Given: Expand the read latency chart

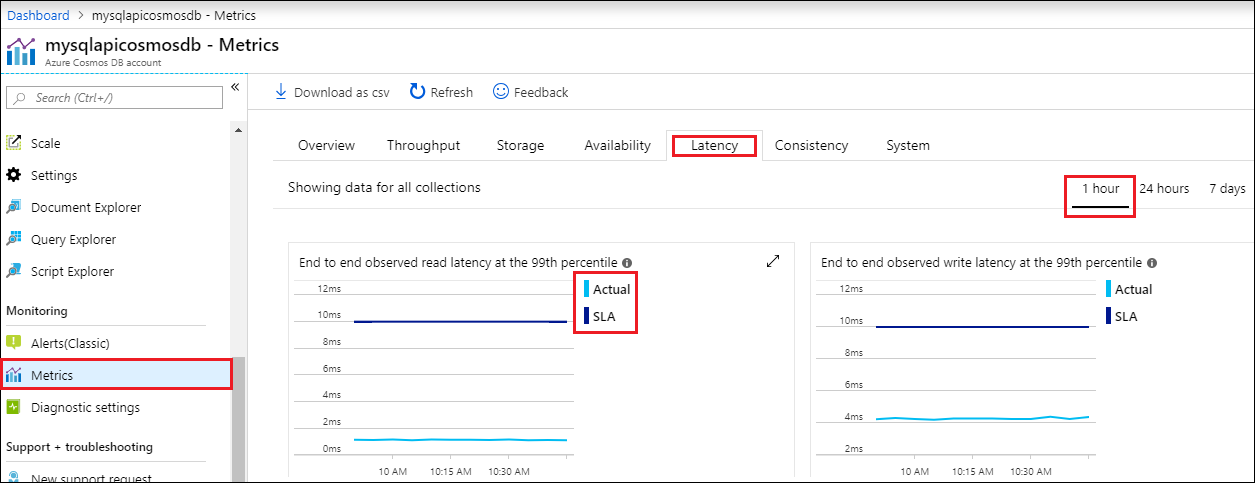Looking at the screenshot, I should pyautogui.click(x=773, y=261).
